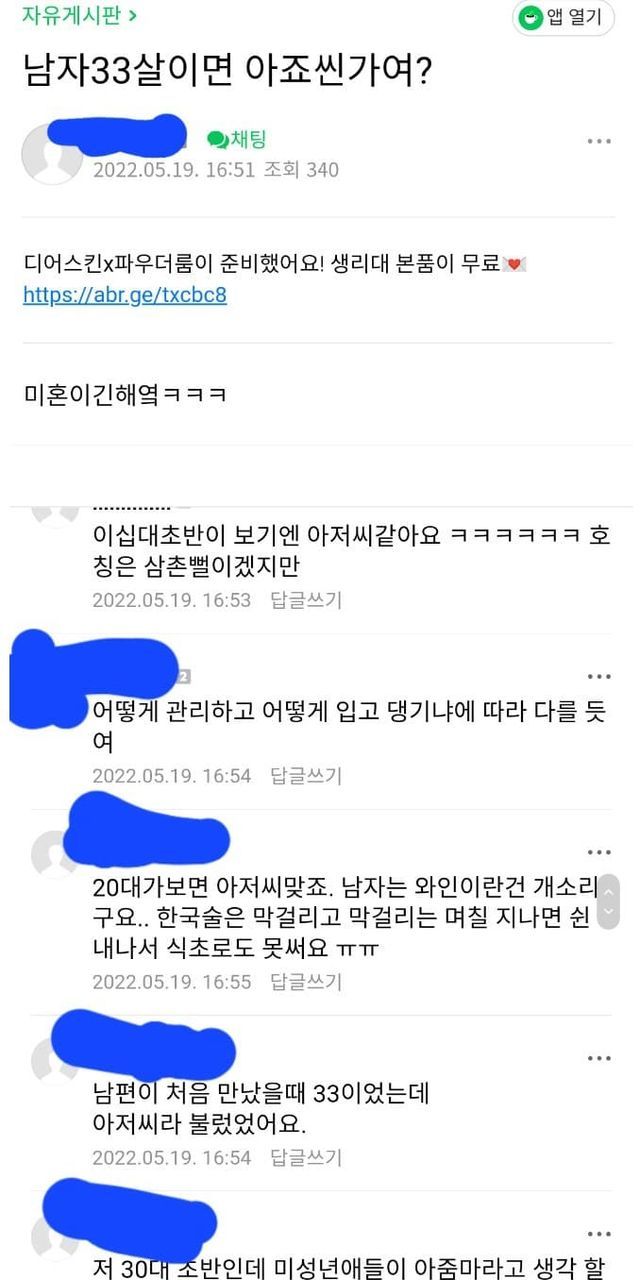Open options menu for 남편이 처음 comment
Image resolution: width=640 pixels, height=1280 pixels.
(599, 1058)
